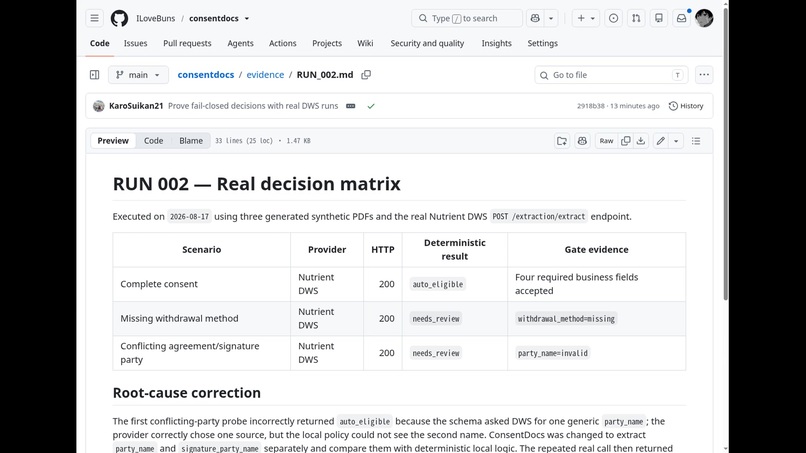Click the auto_eligible result cell

click(437, 284)
